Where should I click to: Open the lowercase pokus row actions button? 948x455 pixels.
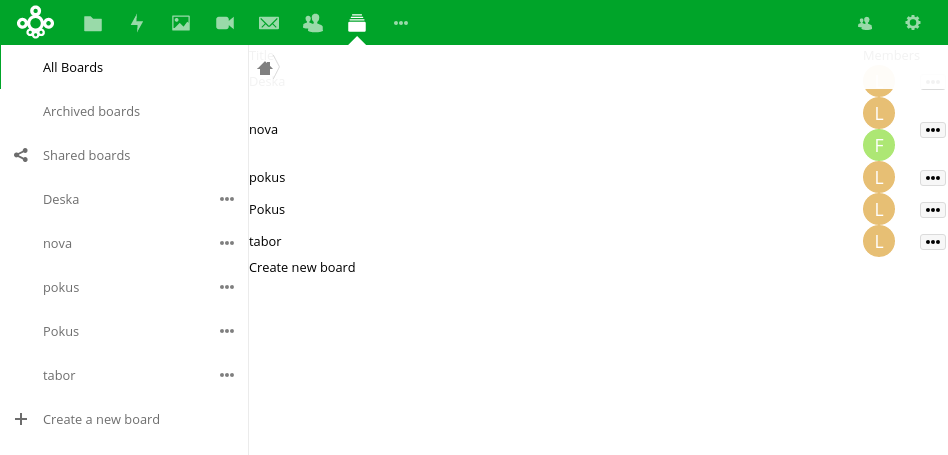(x=932, y=178)
